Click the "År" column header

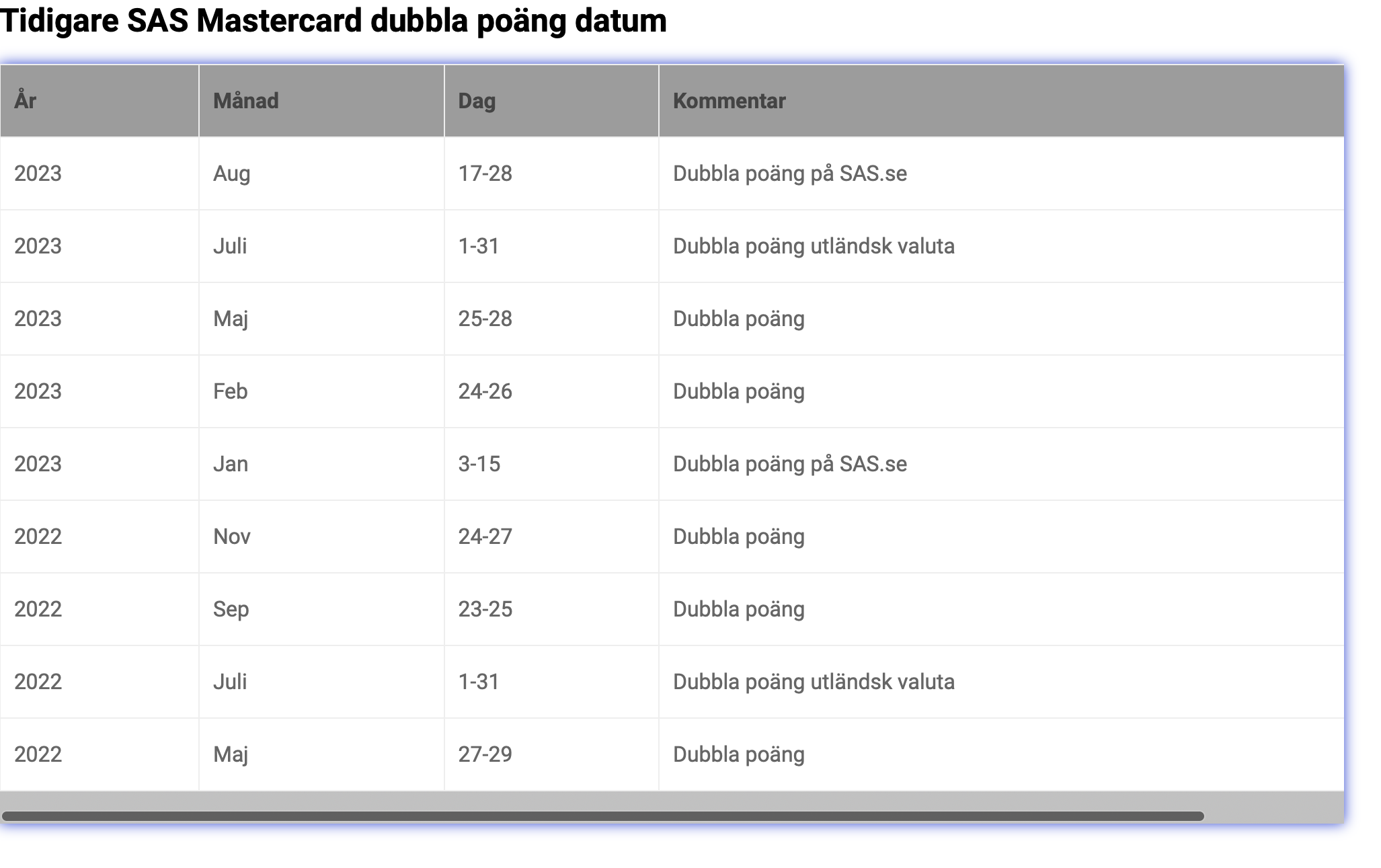tap(26, 101)
